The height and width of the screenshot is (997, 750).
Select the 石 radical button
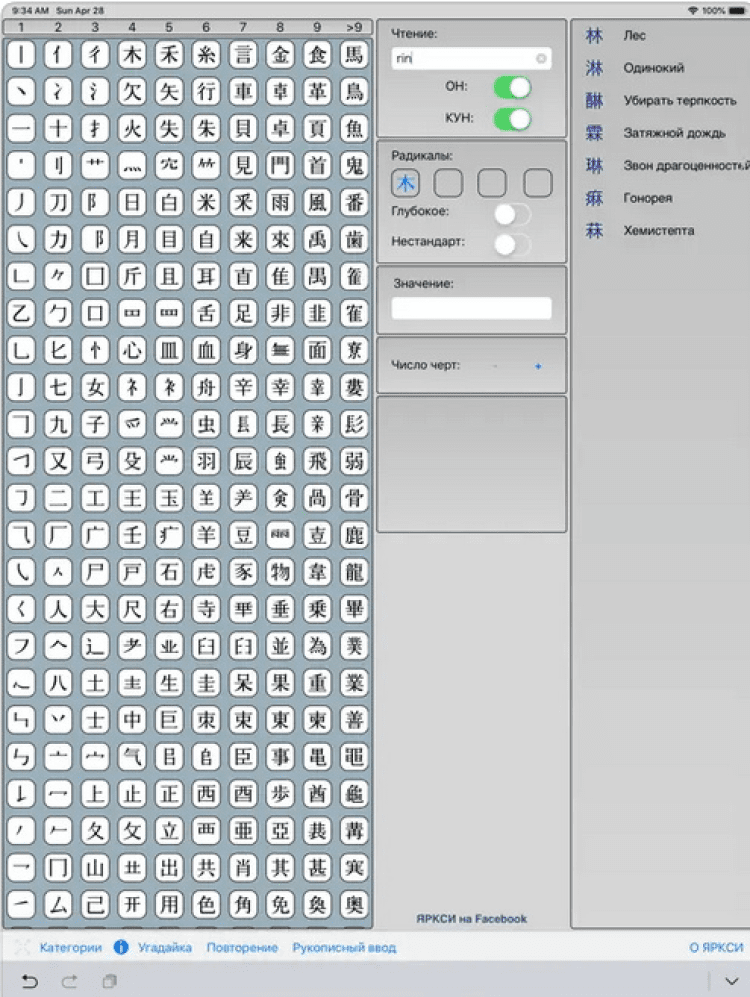168,572
